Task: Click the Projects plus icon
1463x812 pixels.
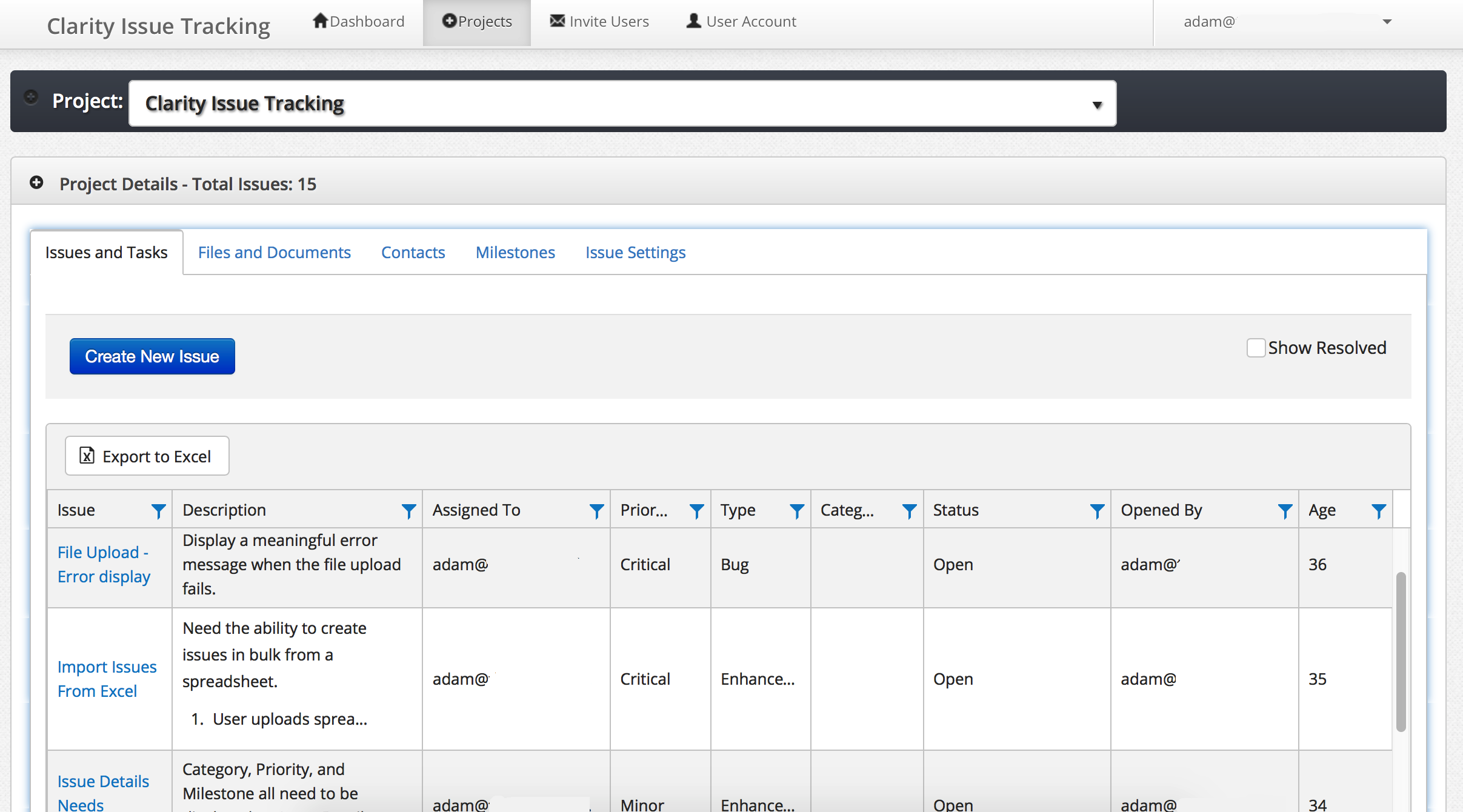Action: (x=449, y=21)
